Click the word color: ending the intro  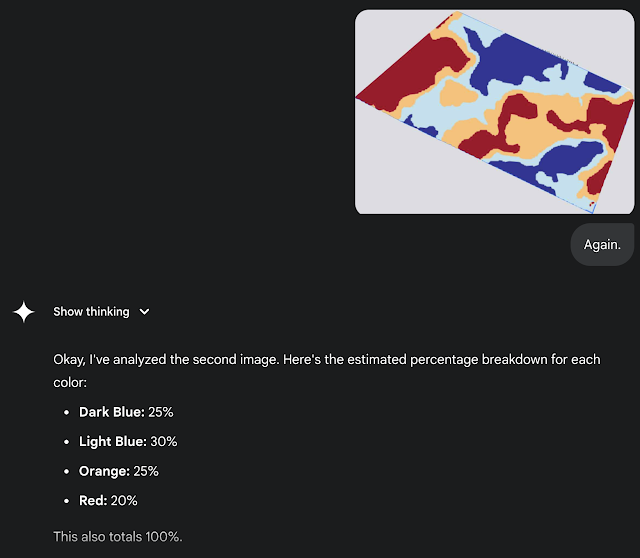tap(70, 382)
